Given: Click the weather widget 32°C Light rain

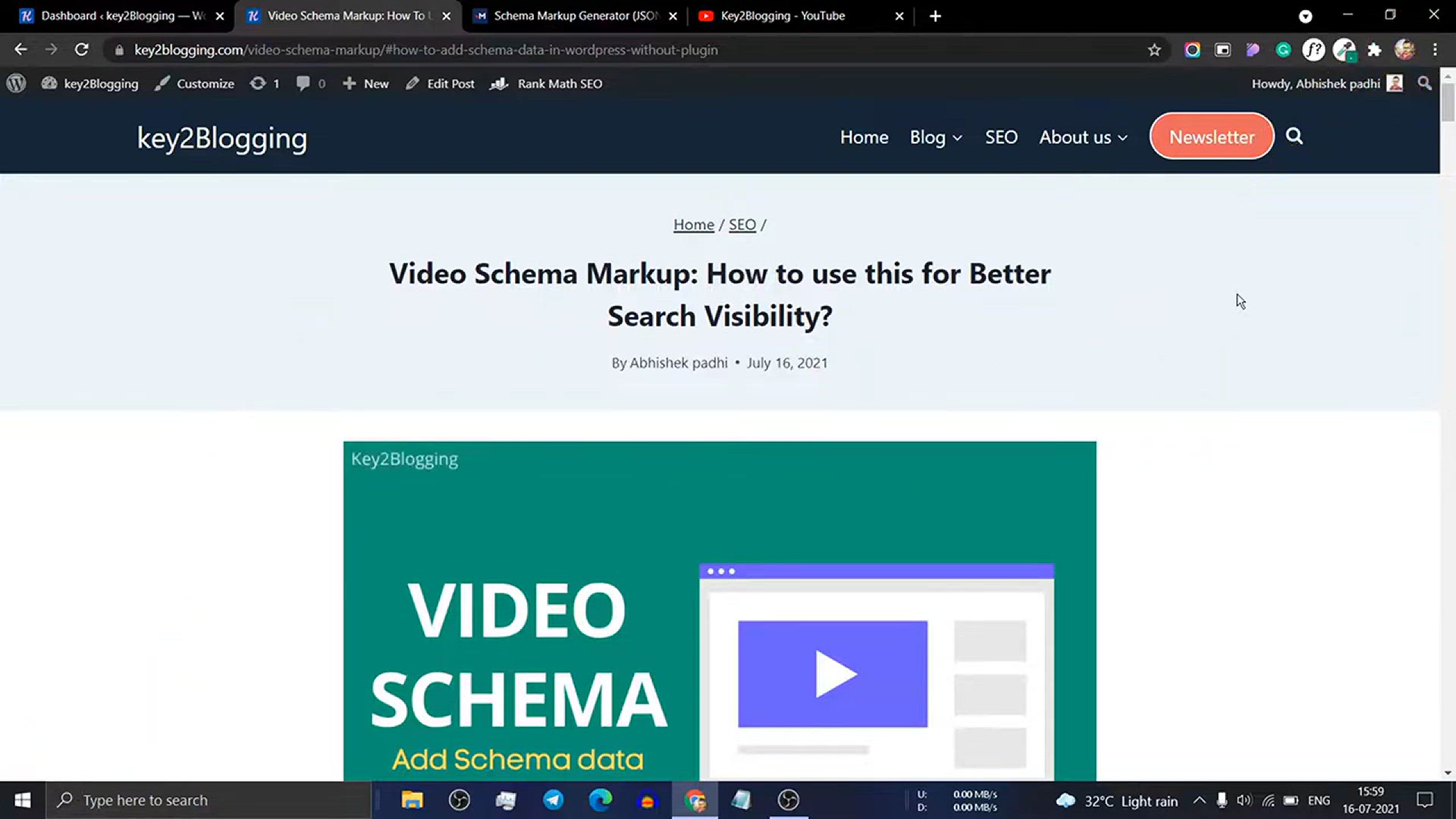Looking at the screenshot, I should coord(1118,801).
